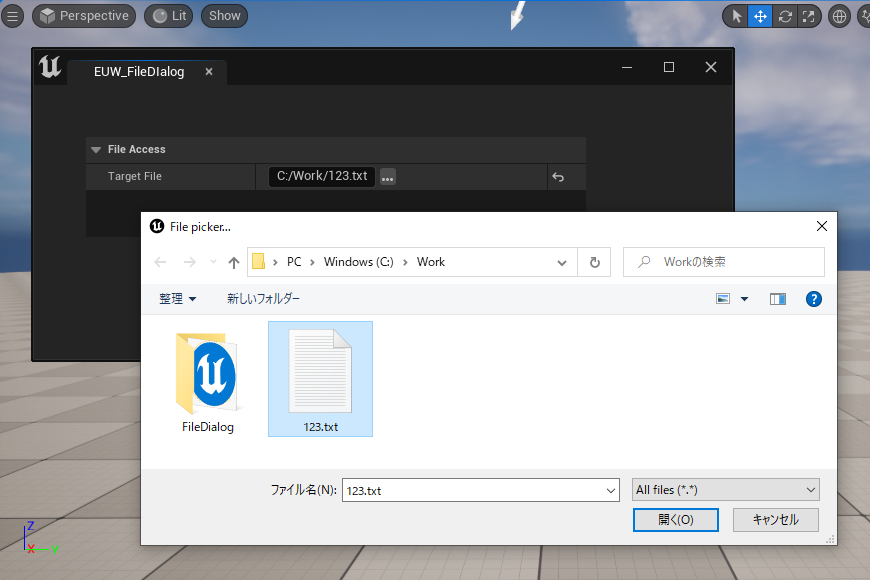Click the ellipsis browse icon beside Target File
The width and height of the screenshot is (870, 580).
click(387, 176)
